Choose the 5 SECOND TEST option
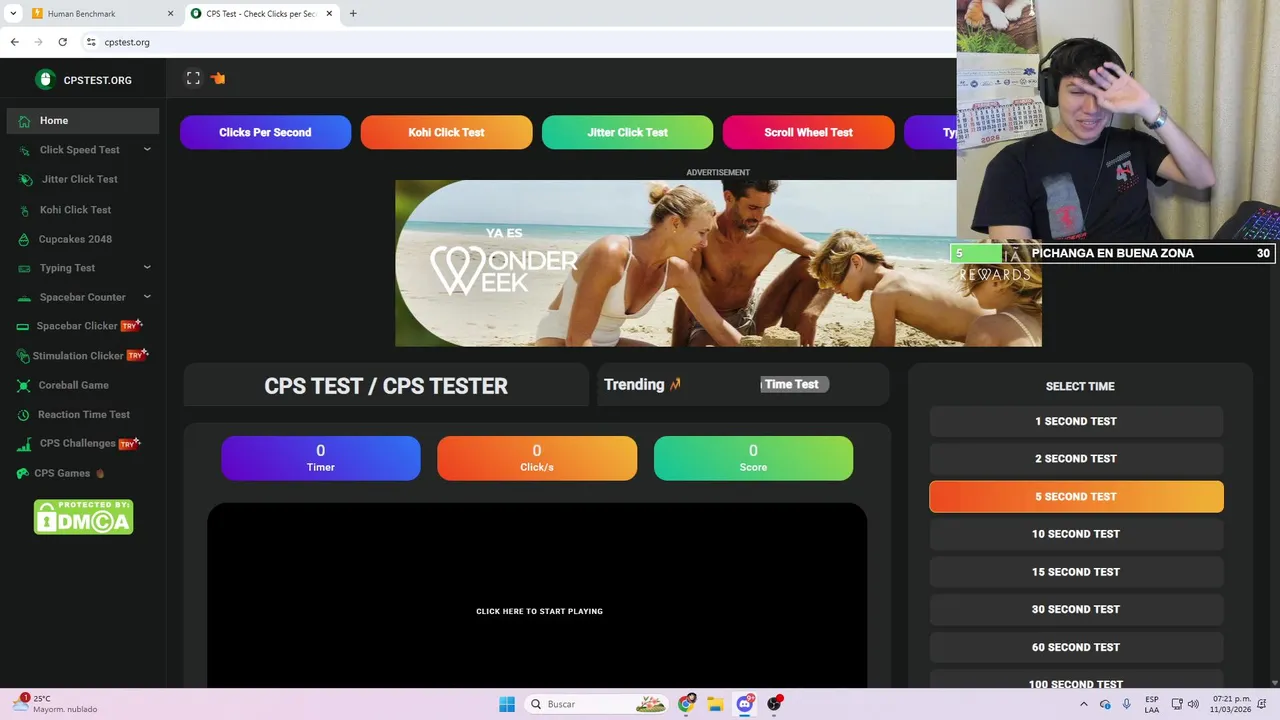The height and width of the screenshot is (720, 1280). pos(1076,496)
